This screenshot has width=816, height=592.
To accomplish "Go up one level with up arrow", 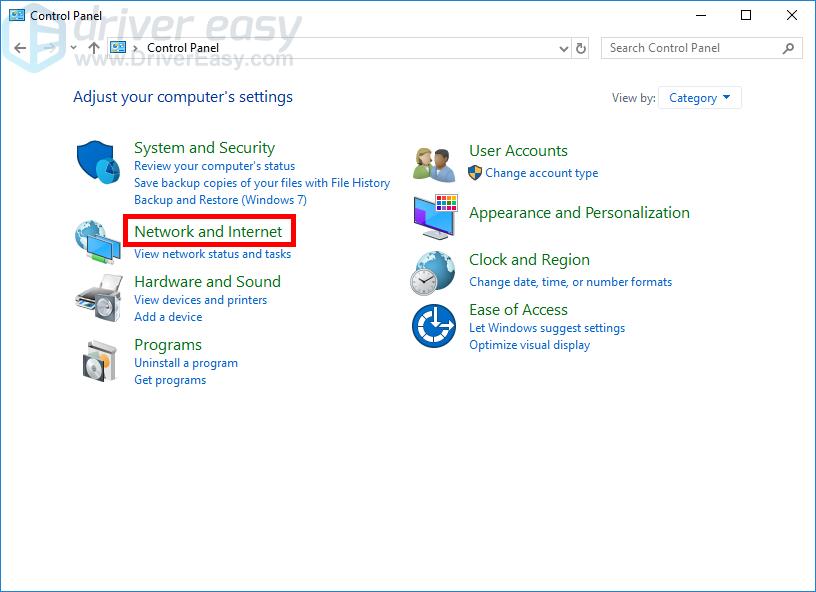I will tap(94, 48).
